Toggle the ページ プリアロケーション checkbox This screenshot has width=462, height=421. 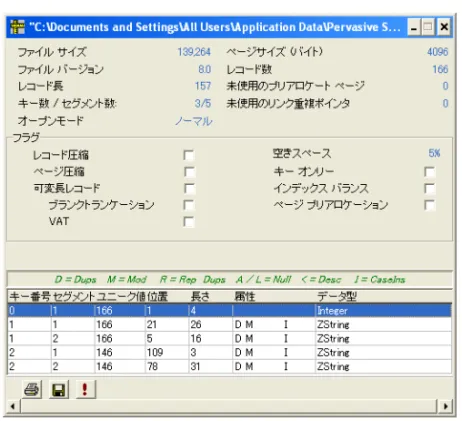[429, 205]
